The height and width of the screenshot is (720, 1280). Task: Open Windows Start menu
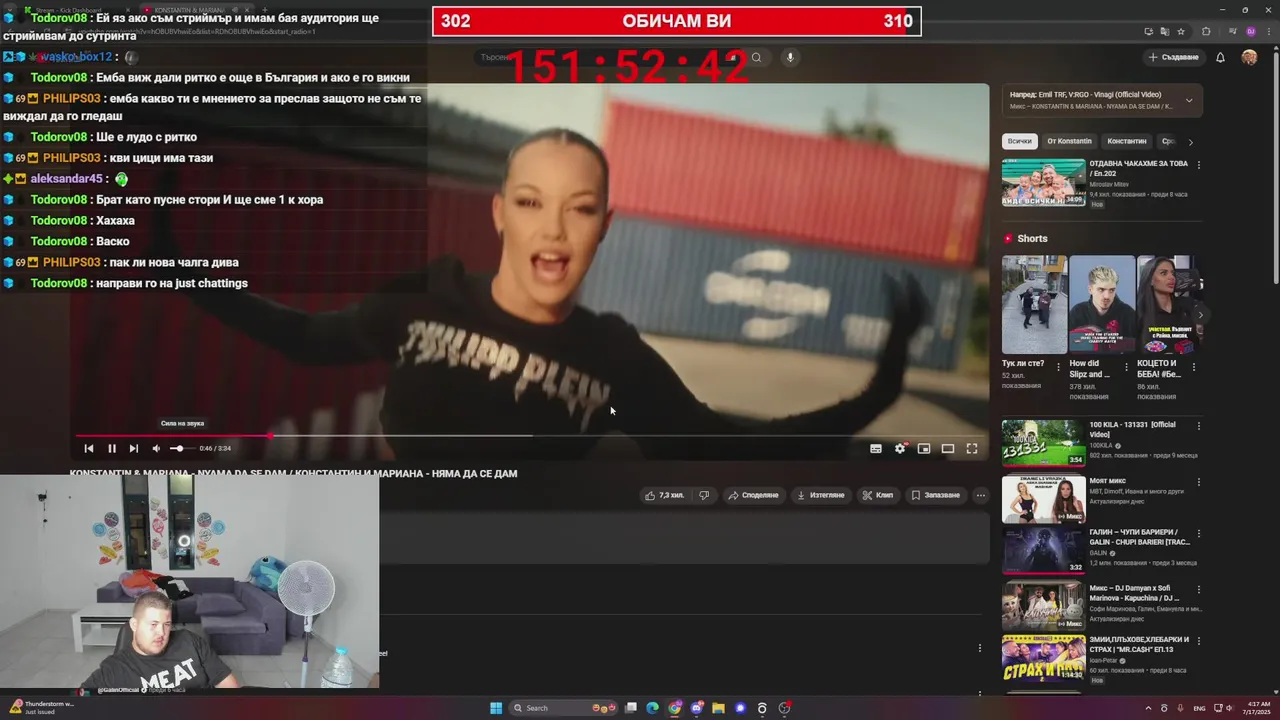click(x=496, y=708)
